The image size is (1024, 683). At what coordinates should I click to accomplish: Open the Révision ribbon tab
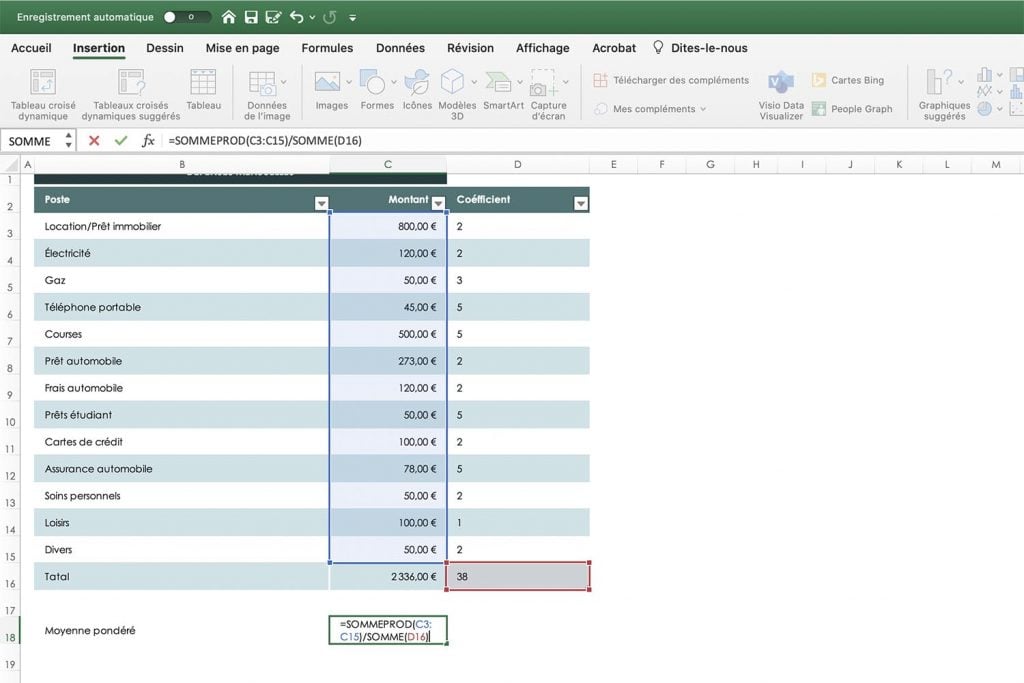pos(470,47)
